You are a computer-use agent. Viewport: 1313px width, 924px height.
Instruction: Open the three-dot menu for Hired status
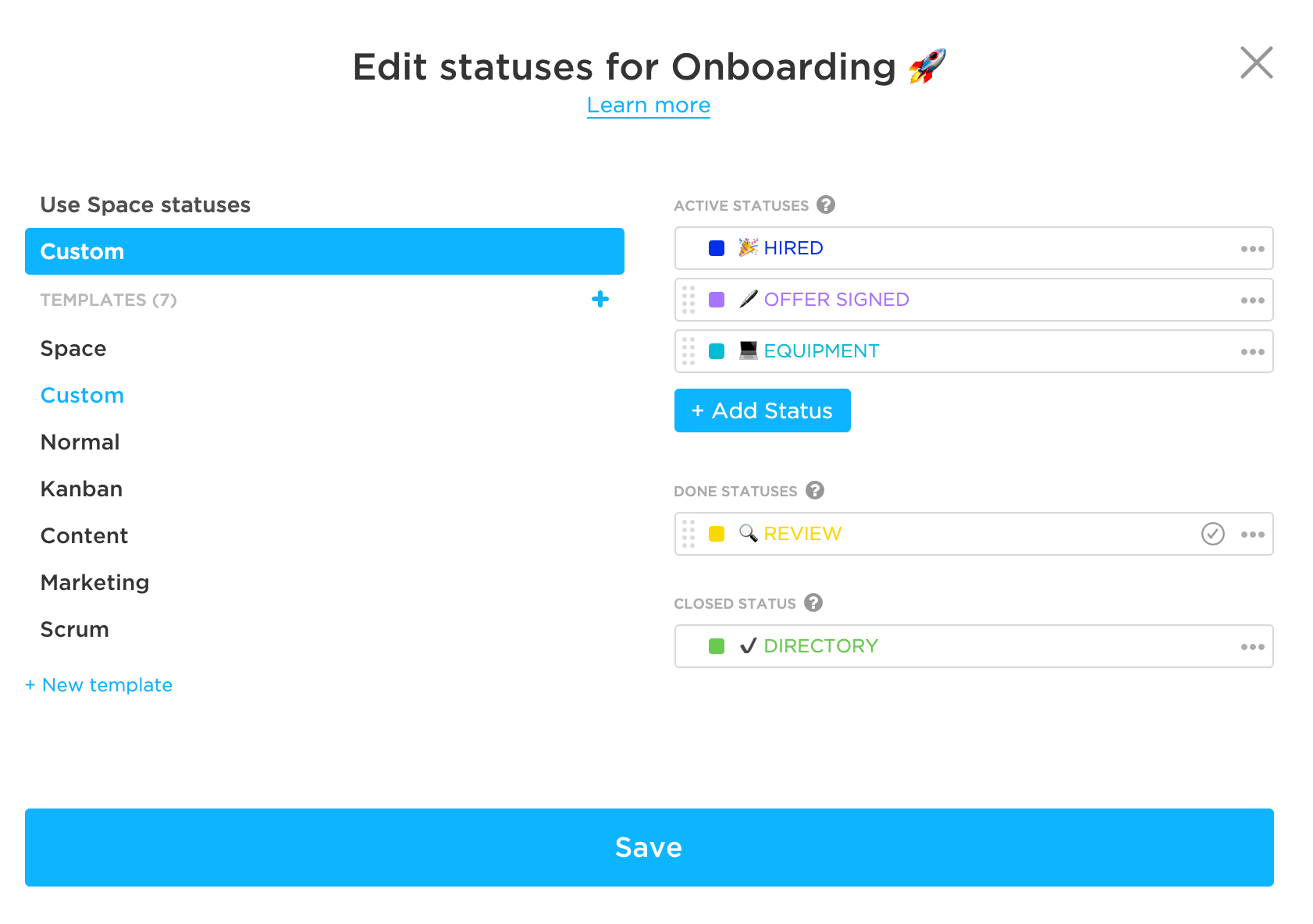point(1252,249)
